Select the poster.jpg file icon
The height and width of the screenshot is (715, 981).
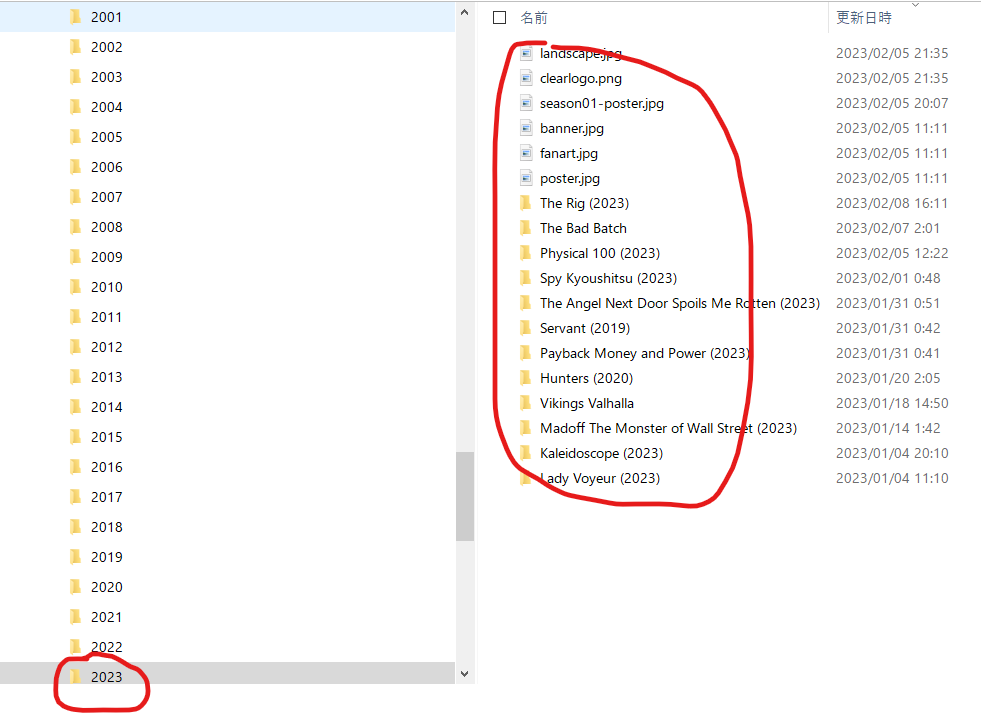click(x=526, y=178)
